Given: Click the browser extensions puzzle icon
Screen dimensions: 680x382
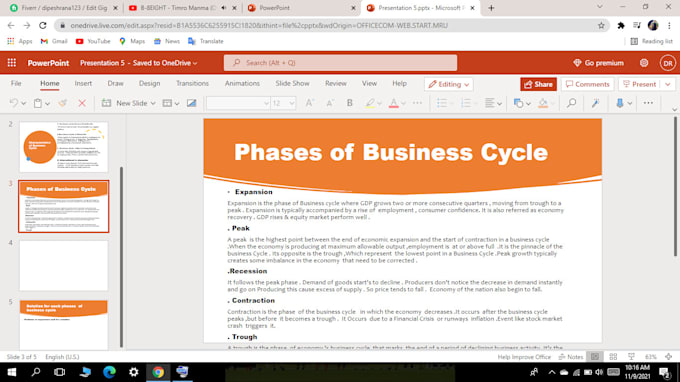Looking at the screenshot, I should tap(621, 26).
